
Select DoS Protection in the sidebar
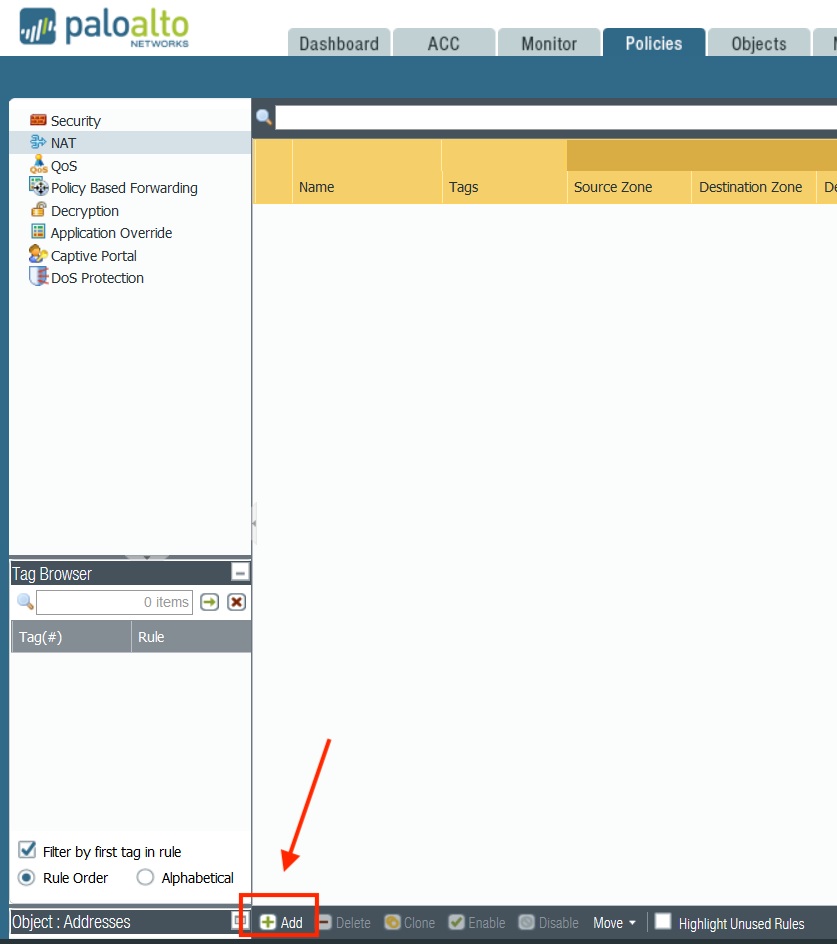(96, 278)
